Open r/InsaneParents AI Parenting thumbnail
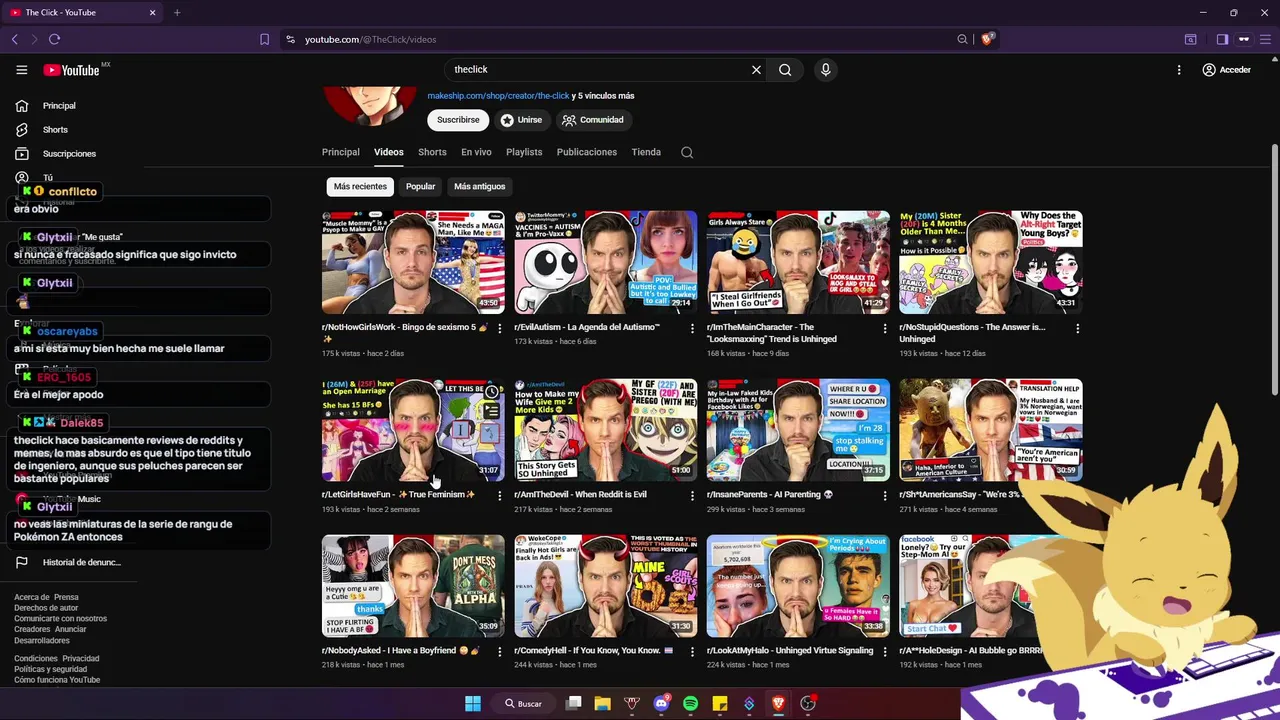This screenshot has height=720, width=1280. pos(798,430)
